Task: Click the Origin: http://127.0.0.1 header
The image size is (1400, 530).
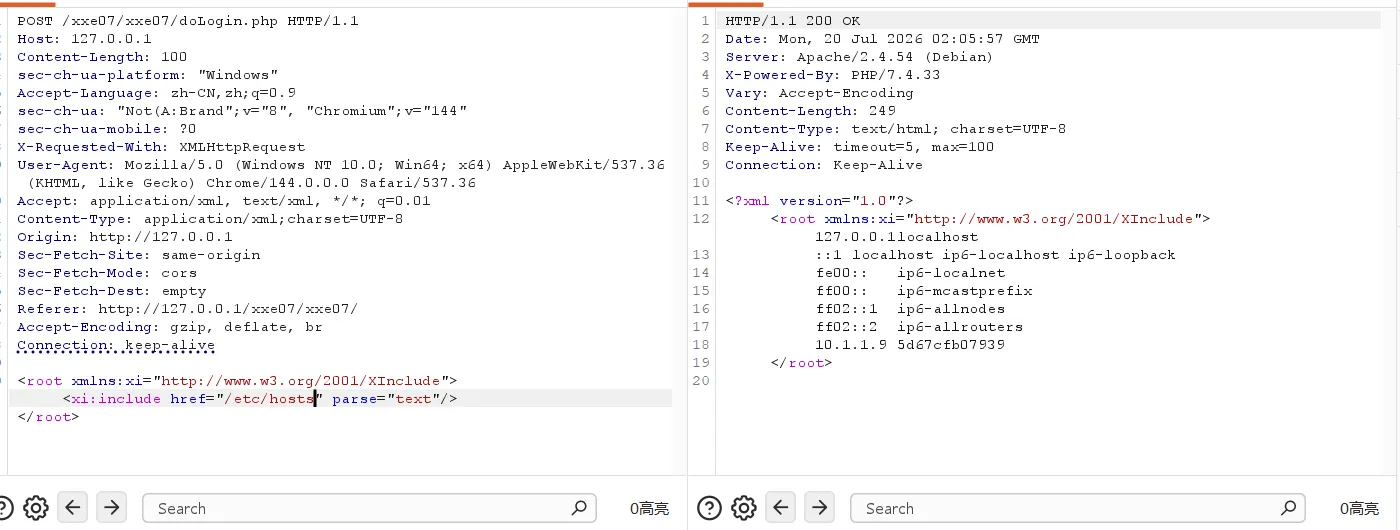Action: (x=125, y=237)
